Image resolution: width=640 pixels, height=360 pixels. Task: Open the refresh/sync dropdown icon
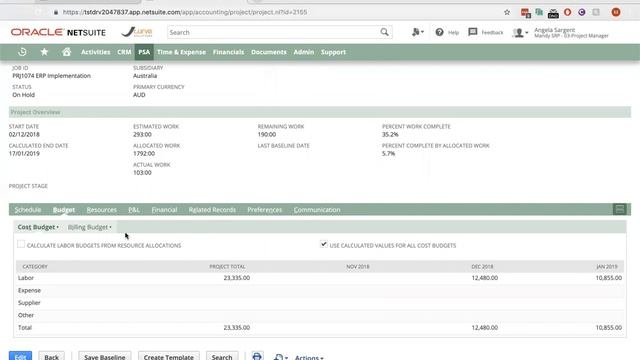[x=281, y=357]
